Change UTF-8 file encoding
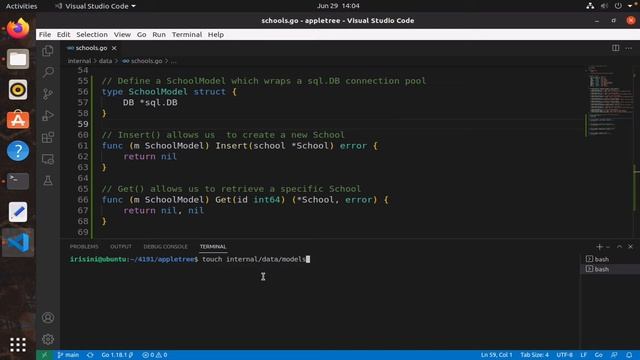The image size is (640, 360). (564, 355)
